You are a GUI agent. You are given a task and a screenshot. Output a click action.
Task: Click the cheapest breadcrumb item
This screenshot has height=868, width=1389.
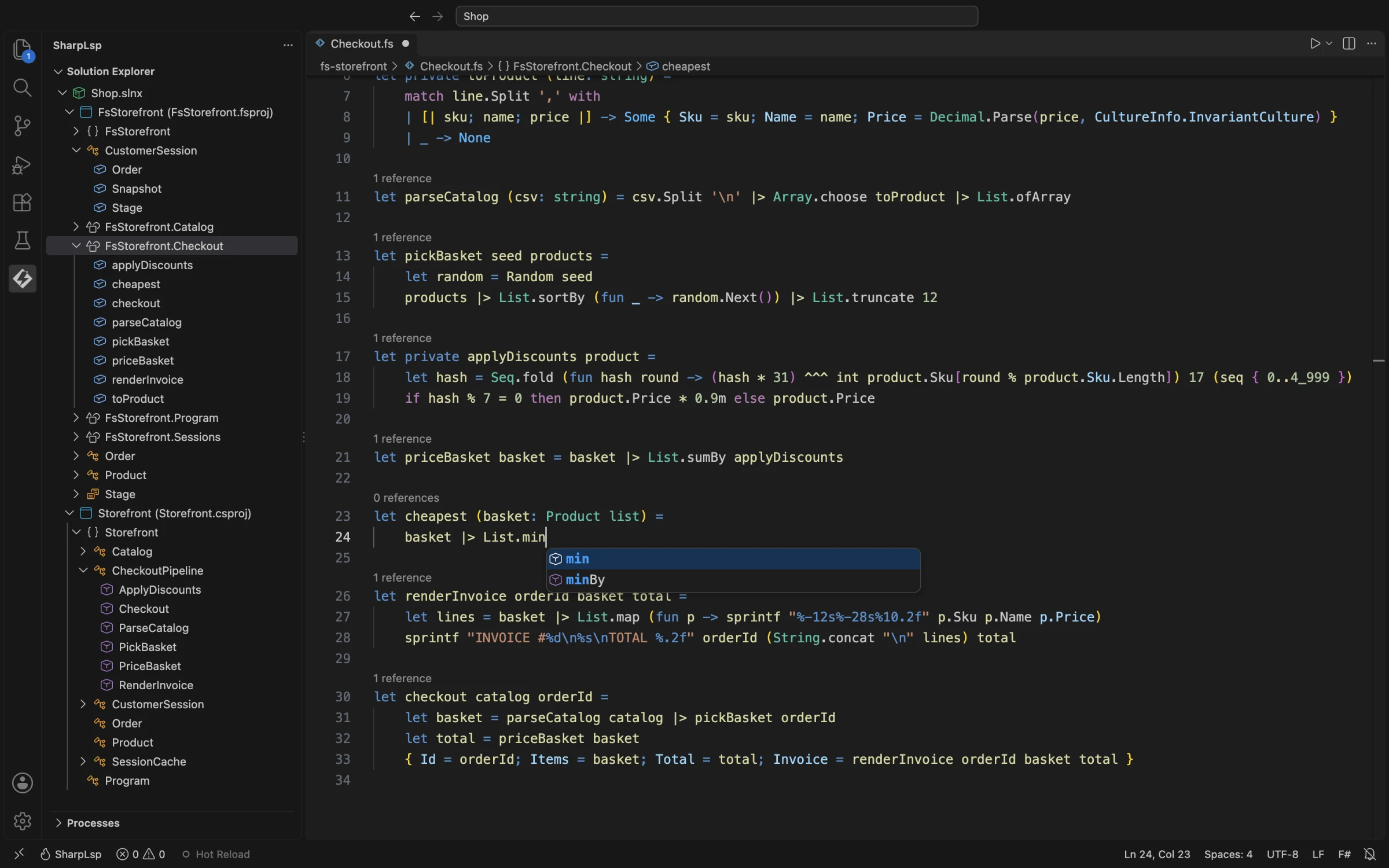(685, 67)
